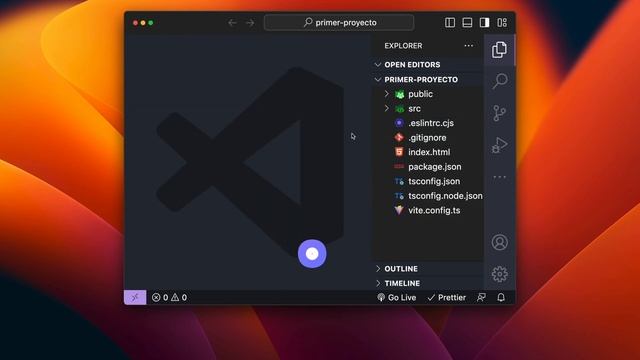Expand the src folder chevron

[387, 109]
